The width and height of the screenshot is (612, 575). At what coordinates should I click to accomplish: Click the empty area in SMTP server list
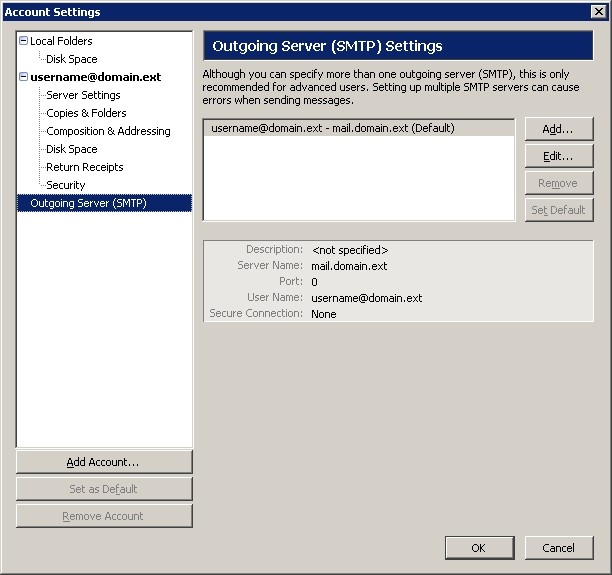point(358,180)
